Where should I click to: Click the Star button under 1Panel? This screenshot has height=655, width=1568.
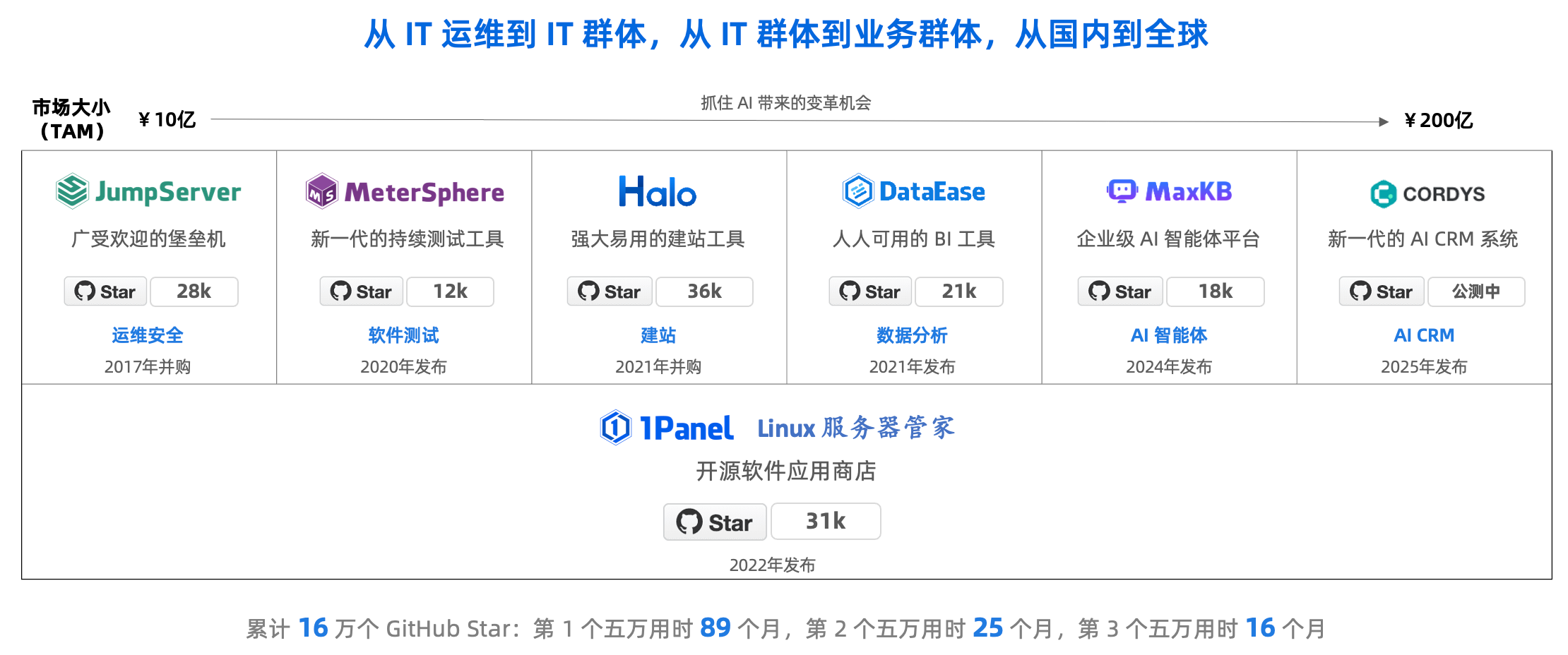point(715,522)
